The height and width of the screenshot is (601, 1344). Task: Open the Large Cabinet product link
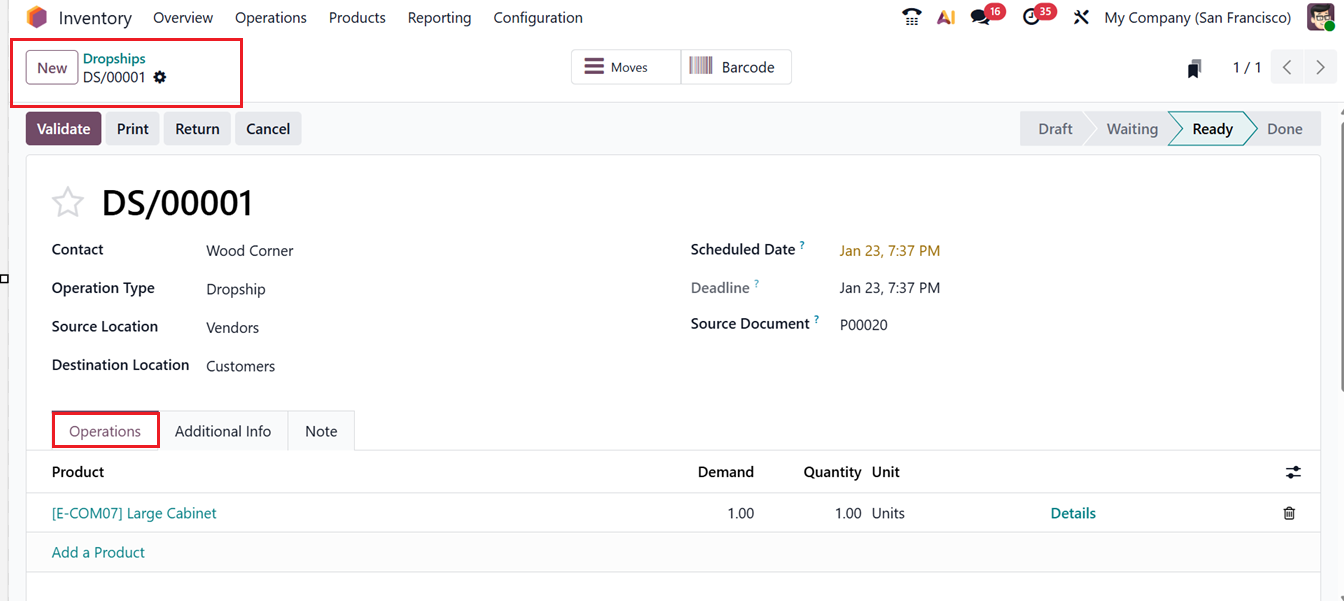(134, 512)
